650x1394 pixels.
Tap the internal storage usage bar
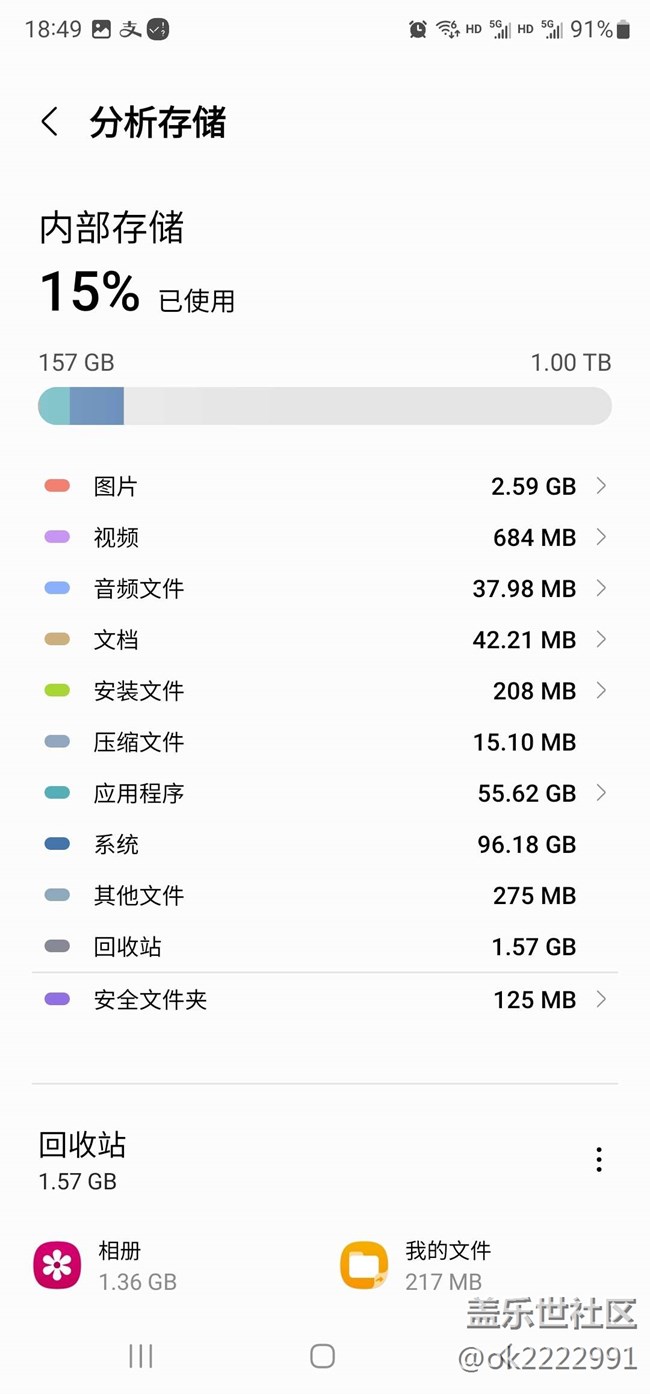[324, 406]
